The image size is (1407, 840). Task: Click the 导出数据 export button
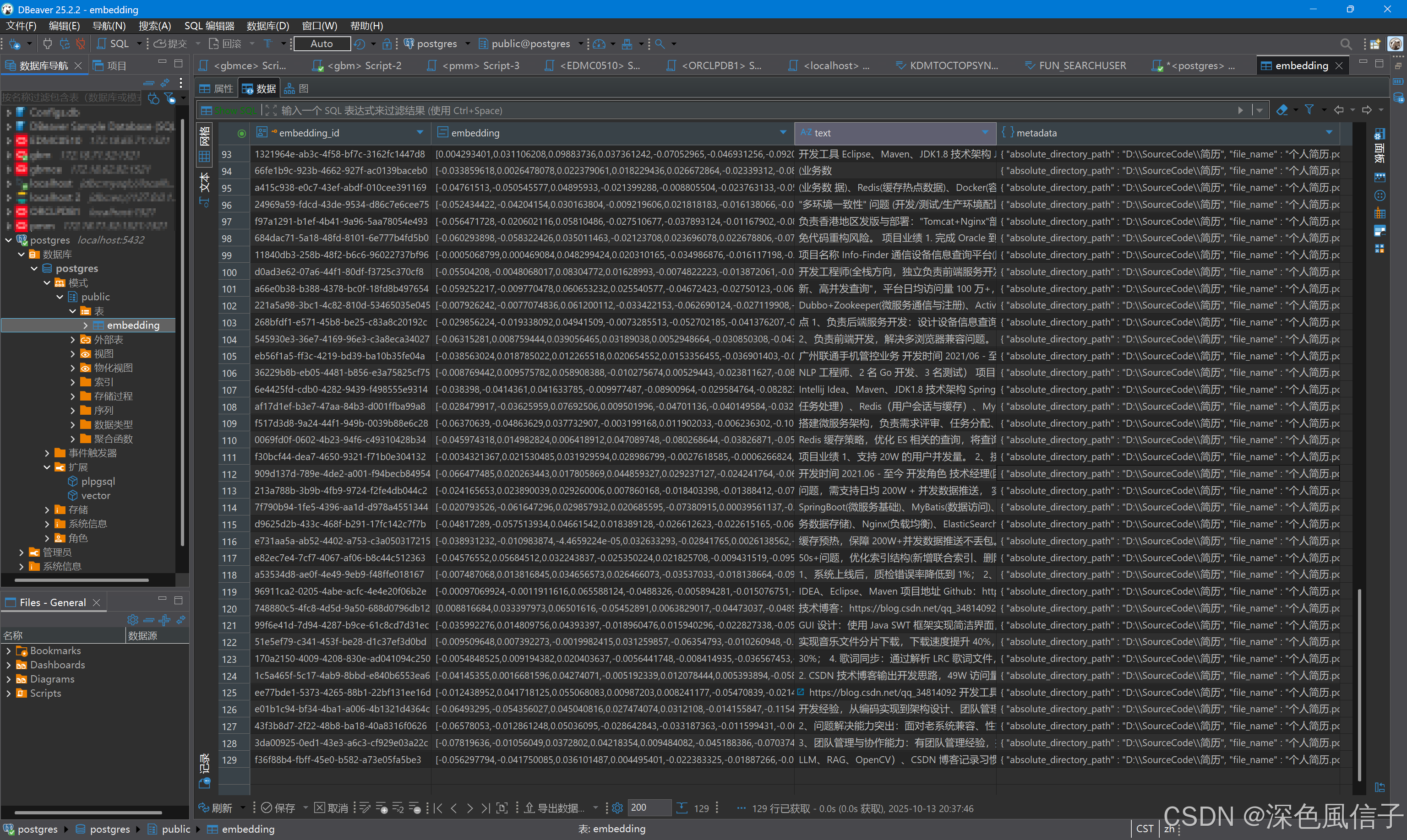tap(553, 808)
